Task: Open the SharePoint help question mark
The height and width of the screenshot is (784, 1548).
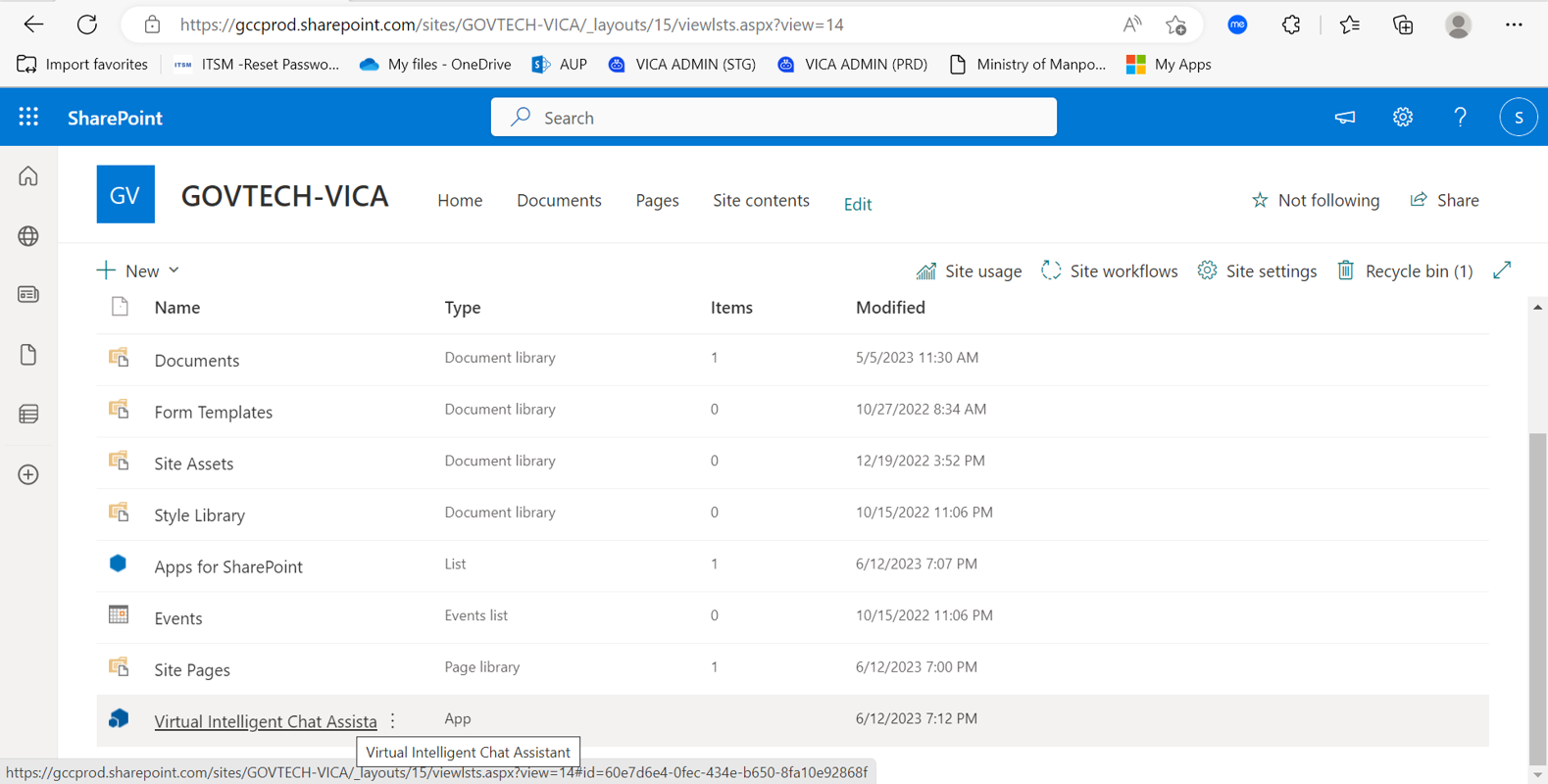Action: coord(1461,118)
